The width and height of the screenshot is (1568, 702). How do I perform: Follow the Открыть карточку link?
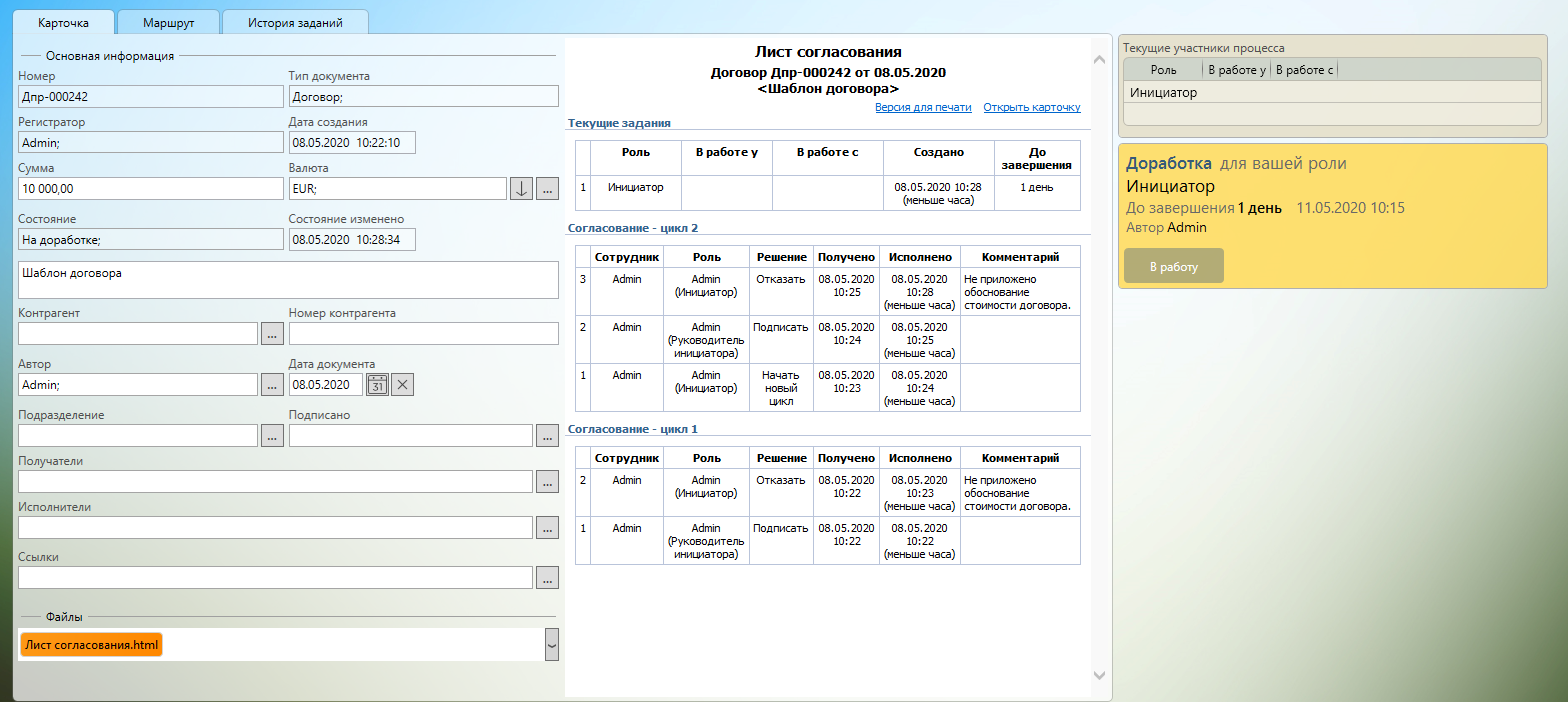pos(1031,107)
